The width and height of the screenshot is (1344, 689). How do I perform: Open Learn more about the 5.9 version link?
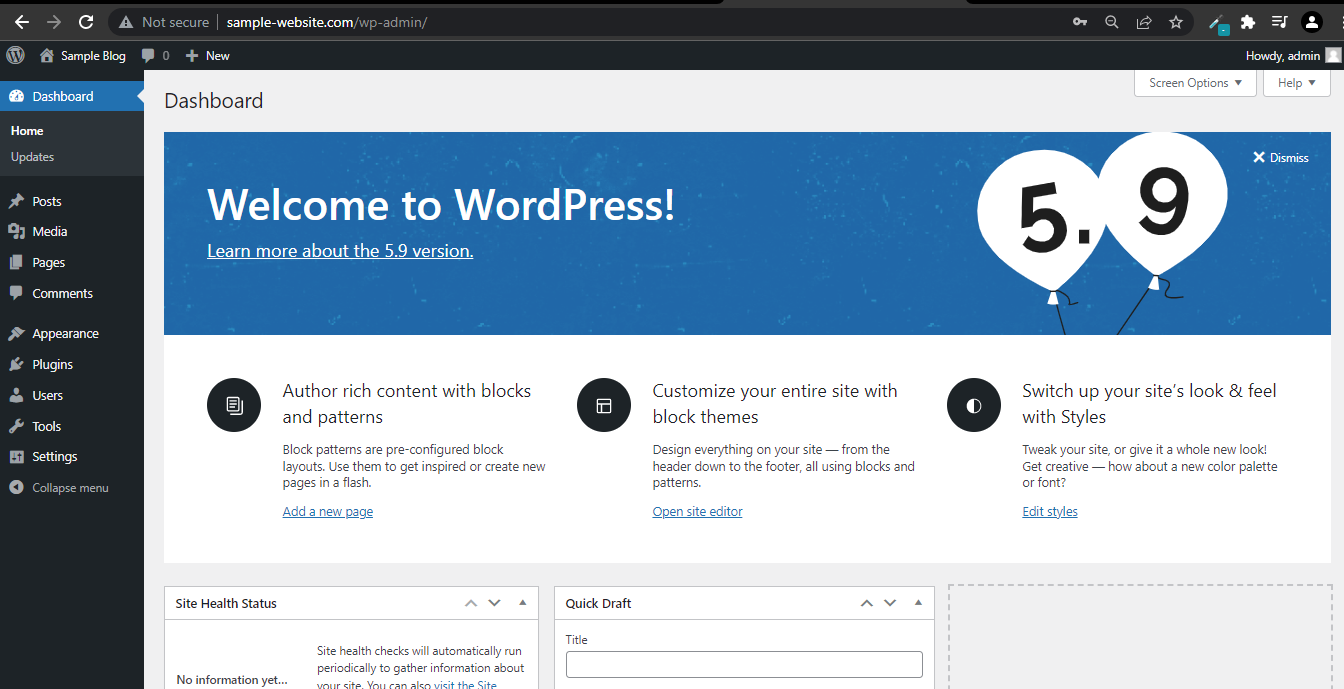point(340,251)
